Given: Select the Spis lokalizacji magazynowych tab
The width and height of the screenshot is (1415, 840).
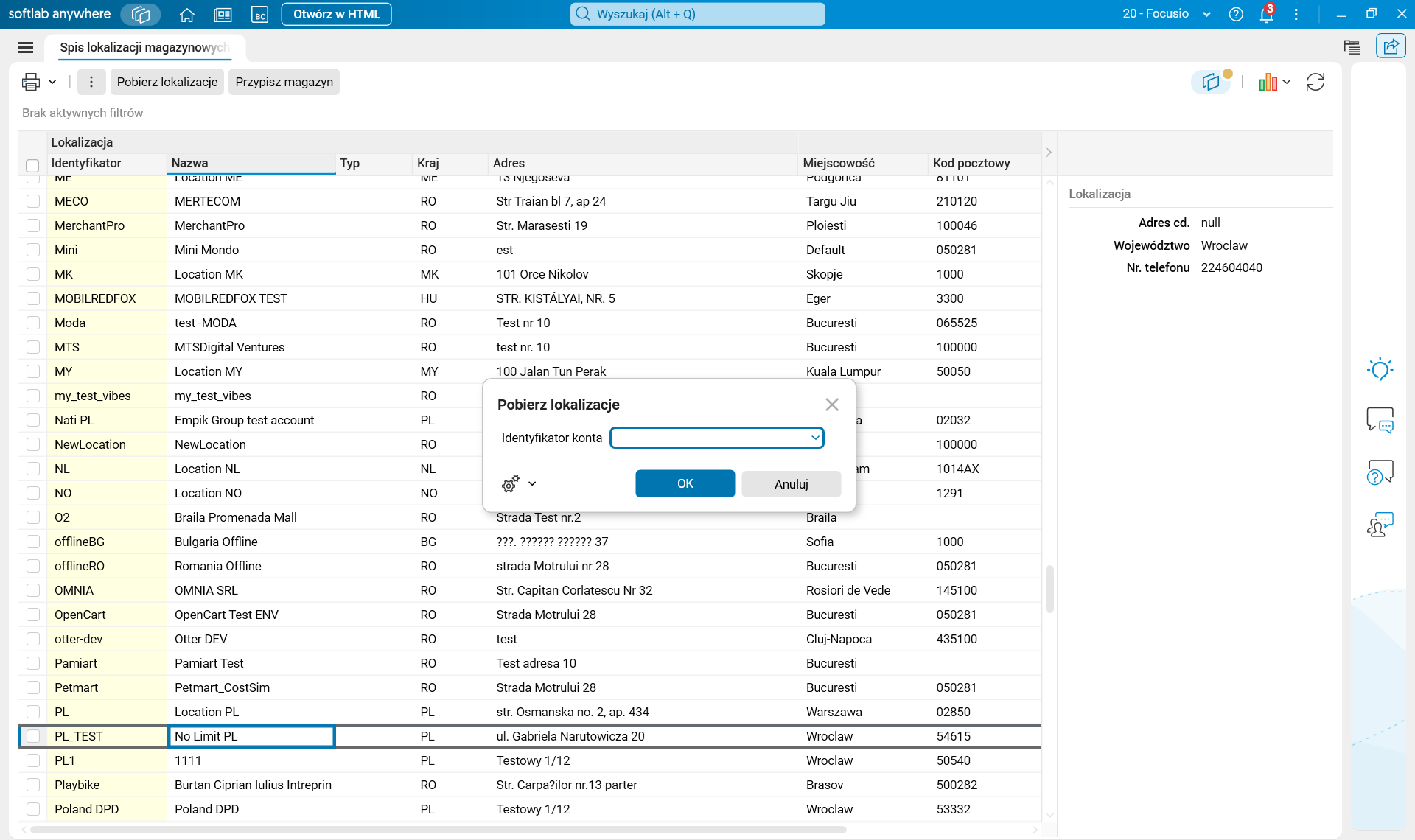Looking at the screenshot, I should pos(144,47).
